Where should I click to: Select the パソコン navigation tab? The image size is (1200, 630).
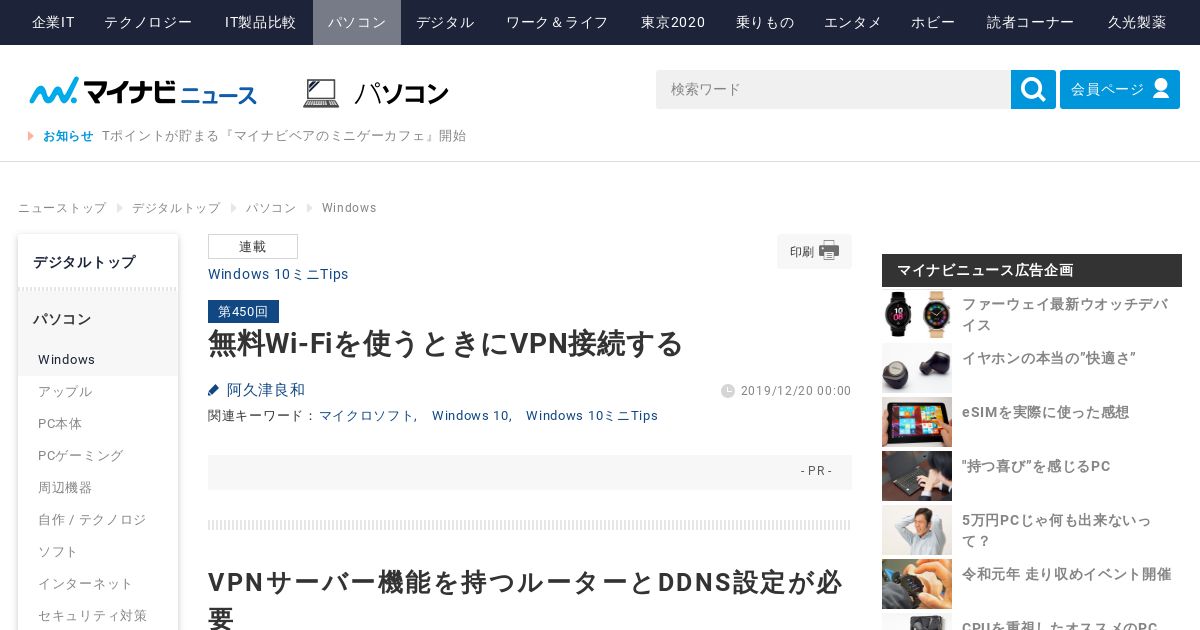click(x=357, y=22)
